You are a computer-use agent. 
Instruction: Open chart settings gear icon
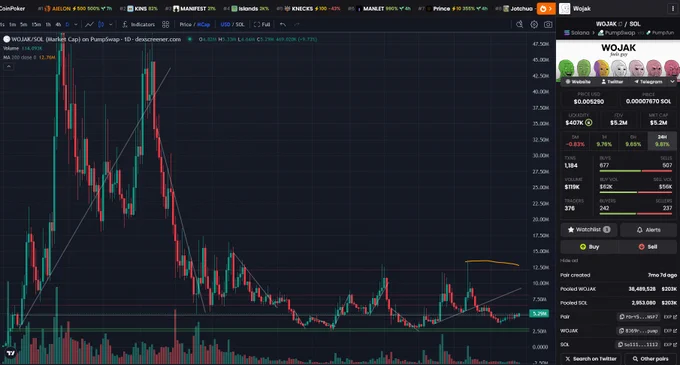(x=534, y=24)
